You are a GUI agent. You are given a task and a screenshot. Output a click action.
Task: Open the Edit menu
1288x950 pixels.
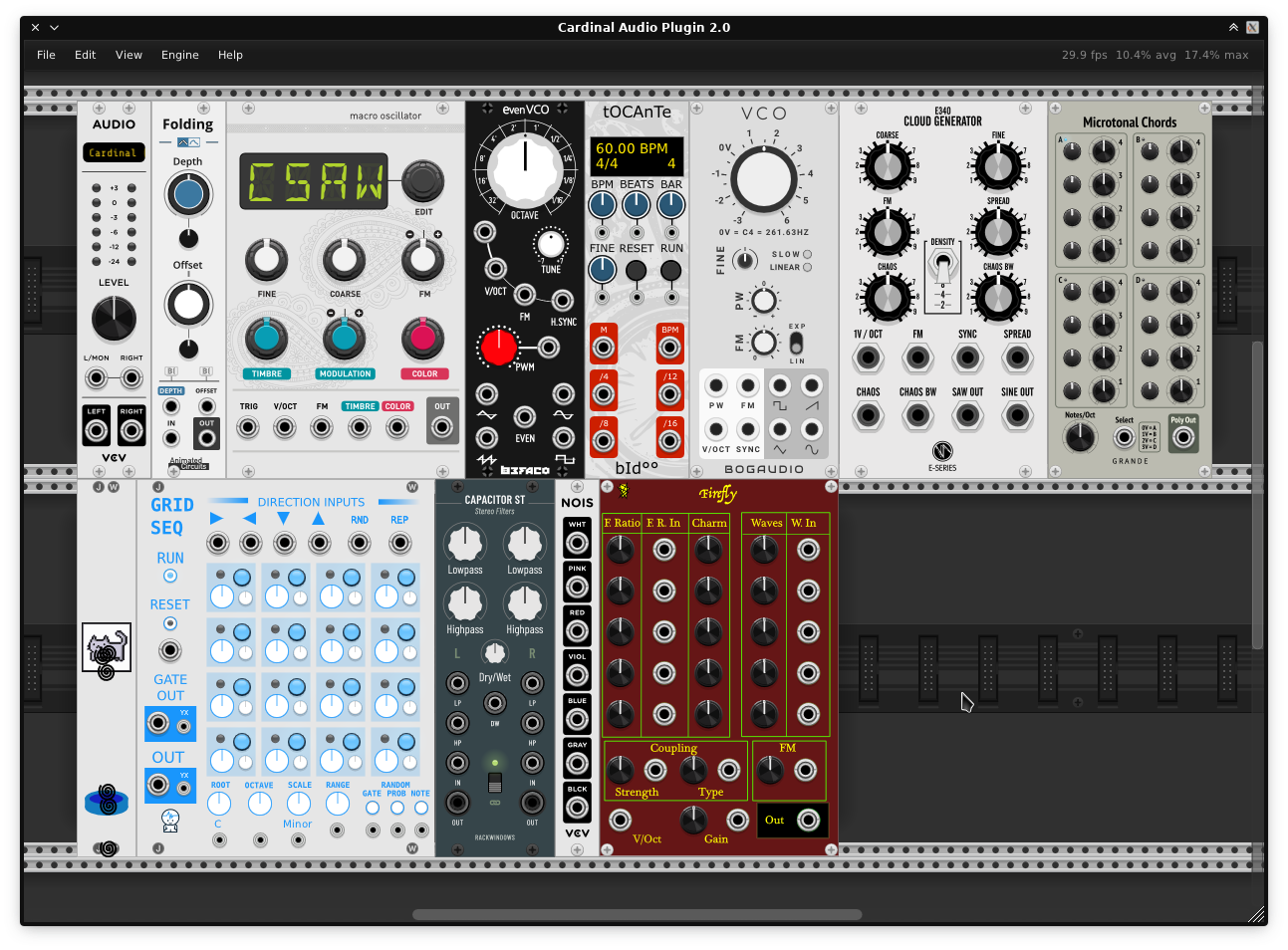[85, 55]
